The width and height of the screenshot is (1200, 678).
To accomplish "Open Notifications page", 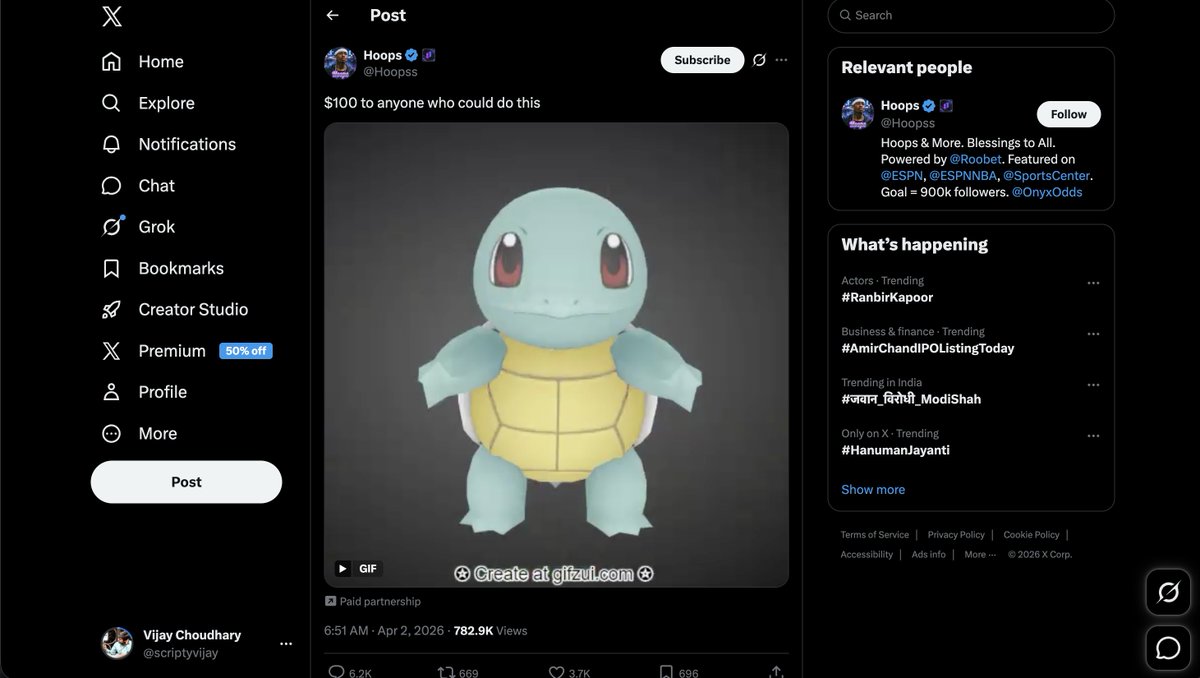I will tap(168, 144).
